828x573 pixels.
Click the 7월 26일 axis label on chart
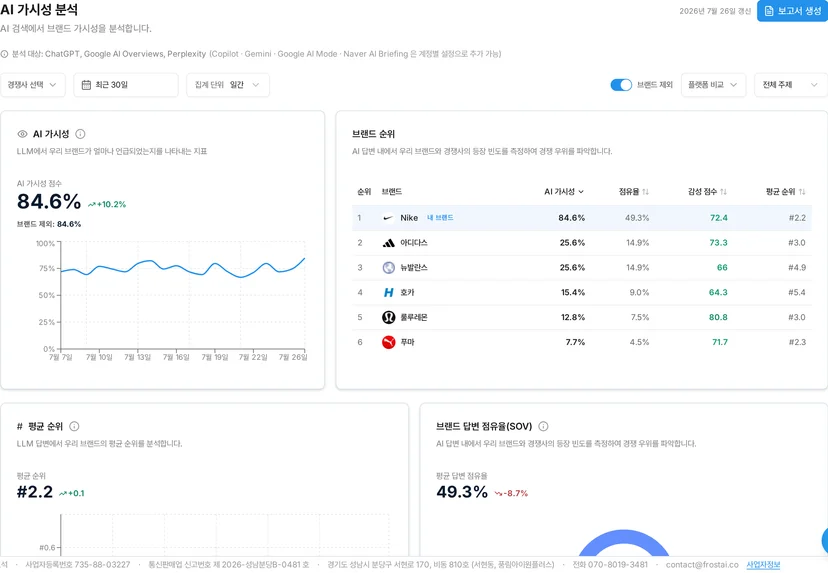[293, 358]
